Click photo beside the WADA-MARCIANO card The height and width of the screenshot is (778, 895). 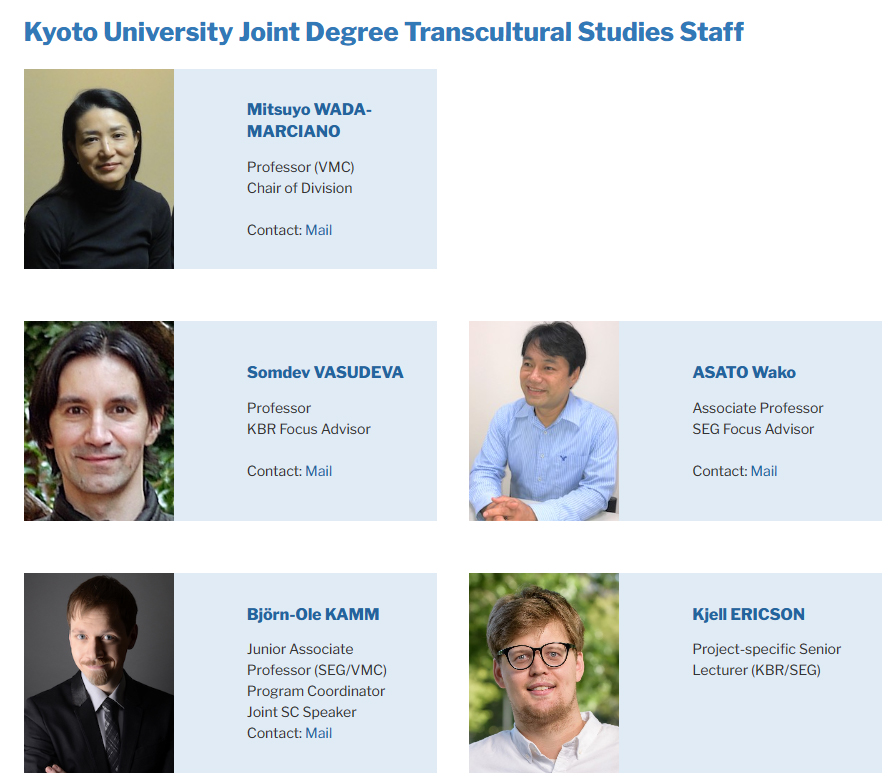point(99,169)
